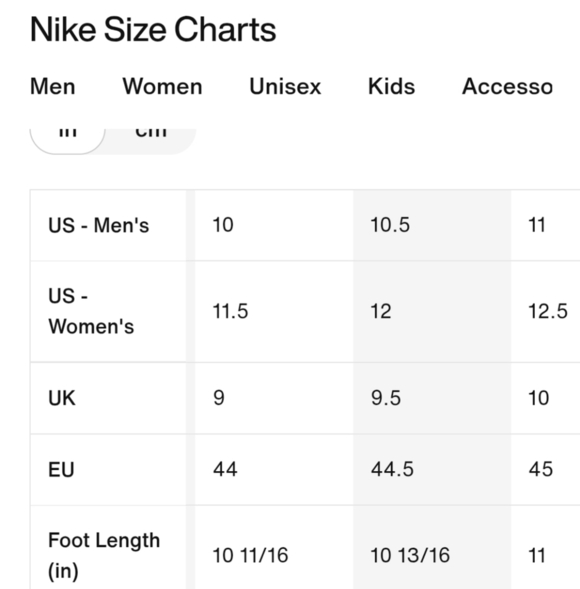The height and width of the screenshot is (589, 580).
Task: Select the US Men's size 10 cell
Action: [x=274, y=225]
